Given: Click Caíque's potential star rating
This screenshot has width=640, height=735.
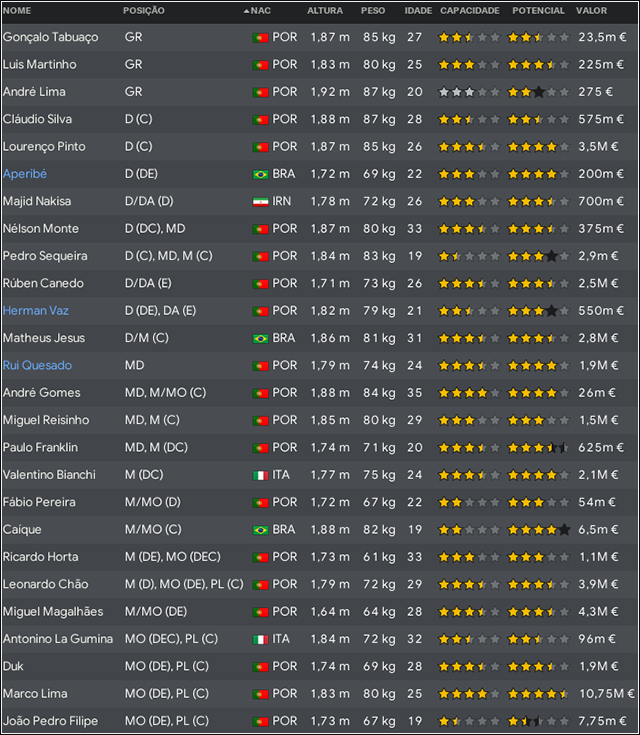Looking at the screenshot, I should 539,530.
